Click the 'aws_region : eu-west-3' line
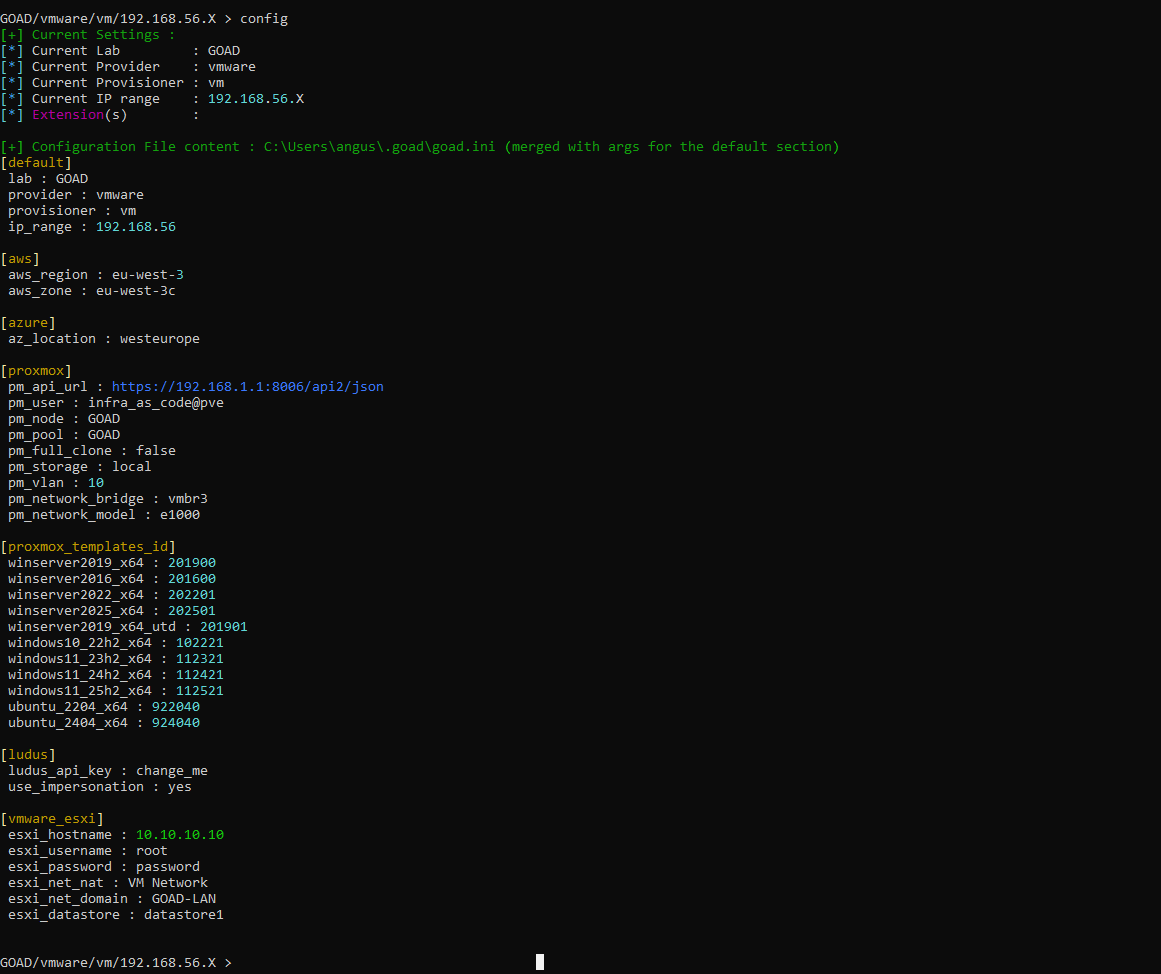Screen dimensions: 1161x974 click(96, 275)
